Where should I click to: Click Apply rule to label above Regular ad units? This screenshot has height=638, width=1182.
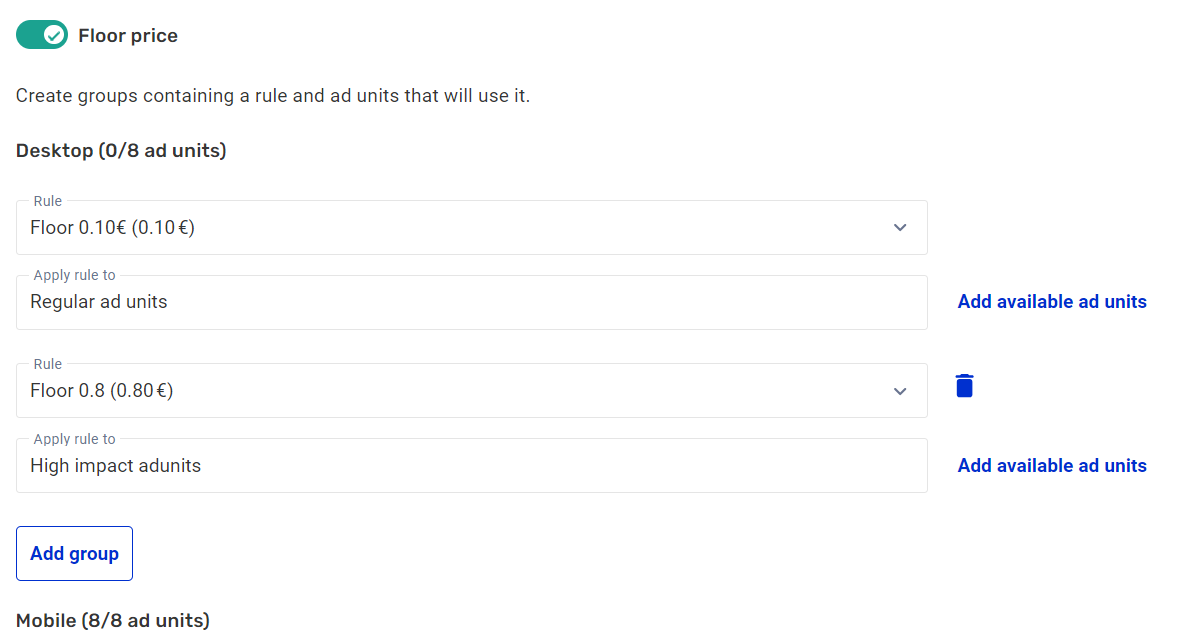point(75,275)
